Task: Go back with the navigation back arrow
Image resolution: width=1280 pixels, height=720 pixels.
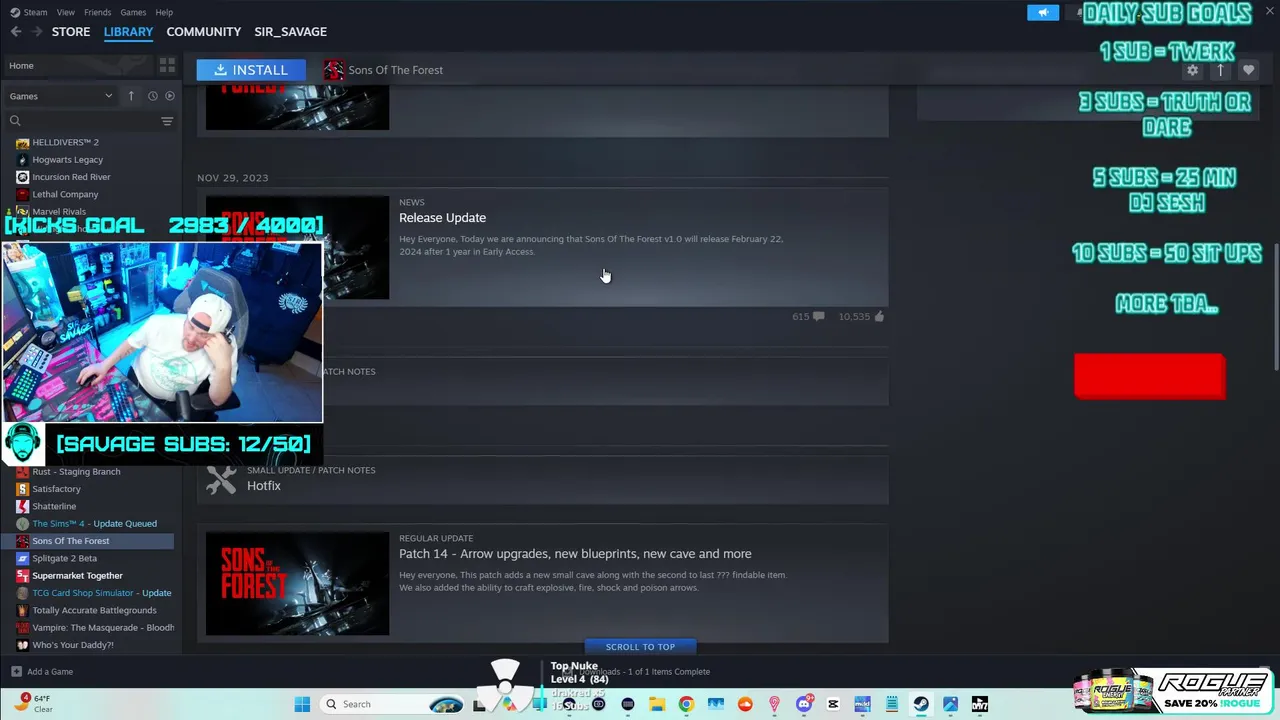Action: (x=15, y=32)
